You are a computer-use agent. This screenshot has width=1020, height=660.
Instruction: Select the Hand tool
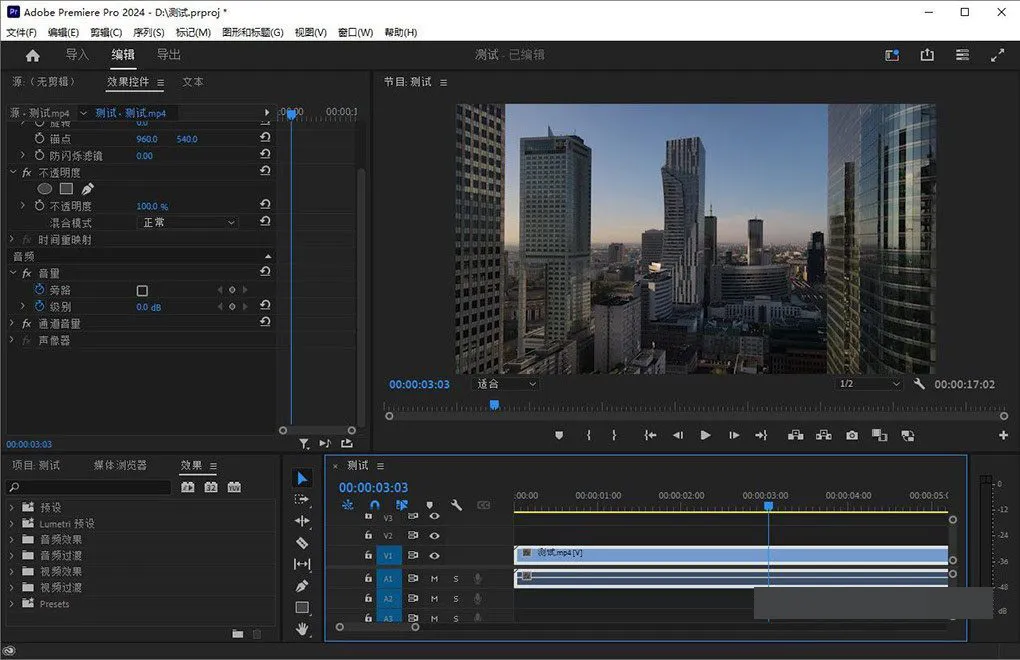click(x=302, y=629)
